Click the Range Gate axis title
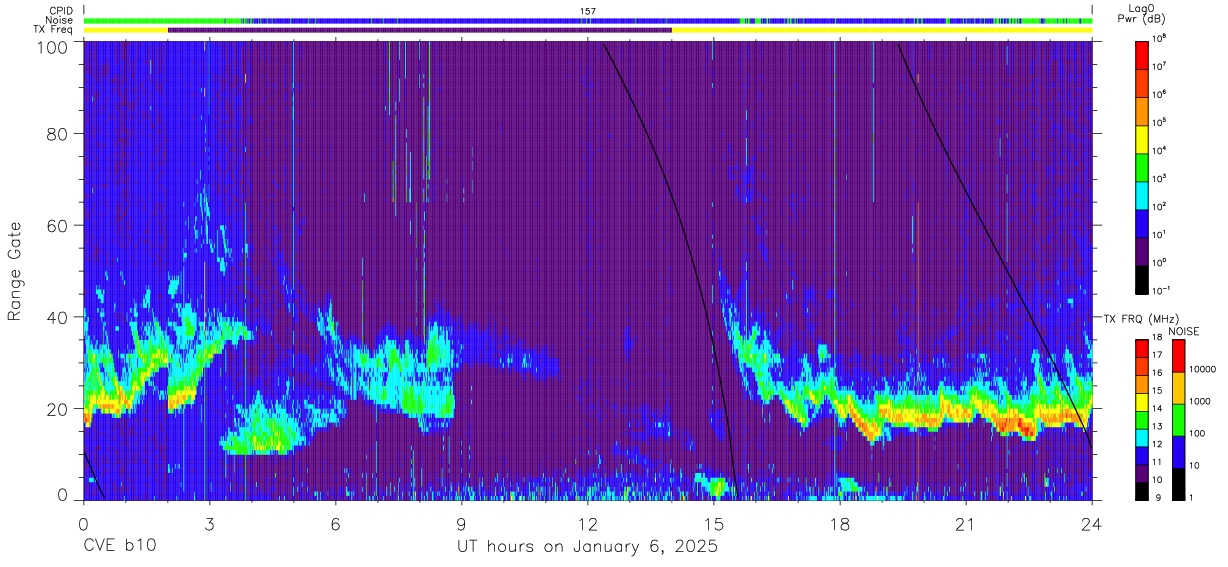The height and width of the screenshot is (567, 1228). pyautogui.click(x=15, y=271)
